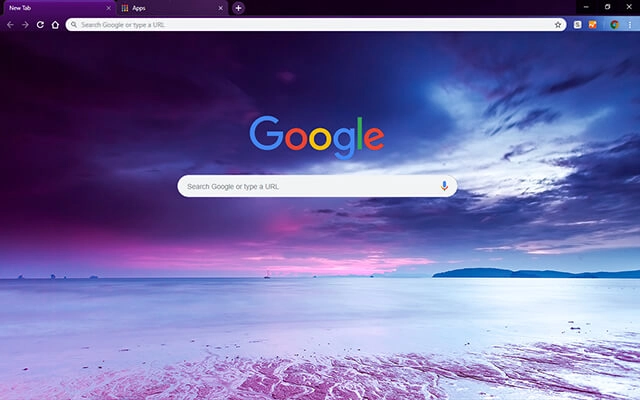Click the search magnifier in address bar
Screen dimensions: 640x400
[x=74, y=24]
